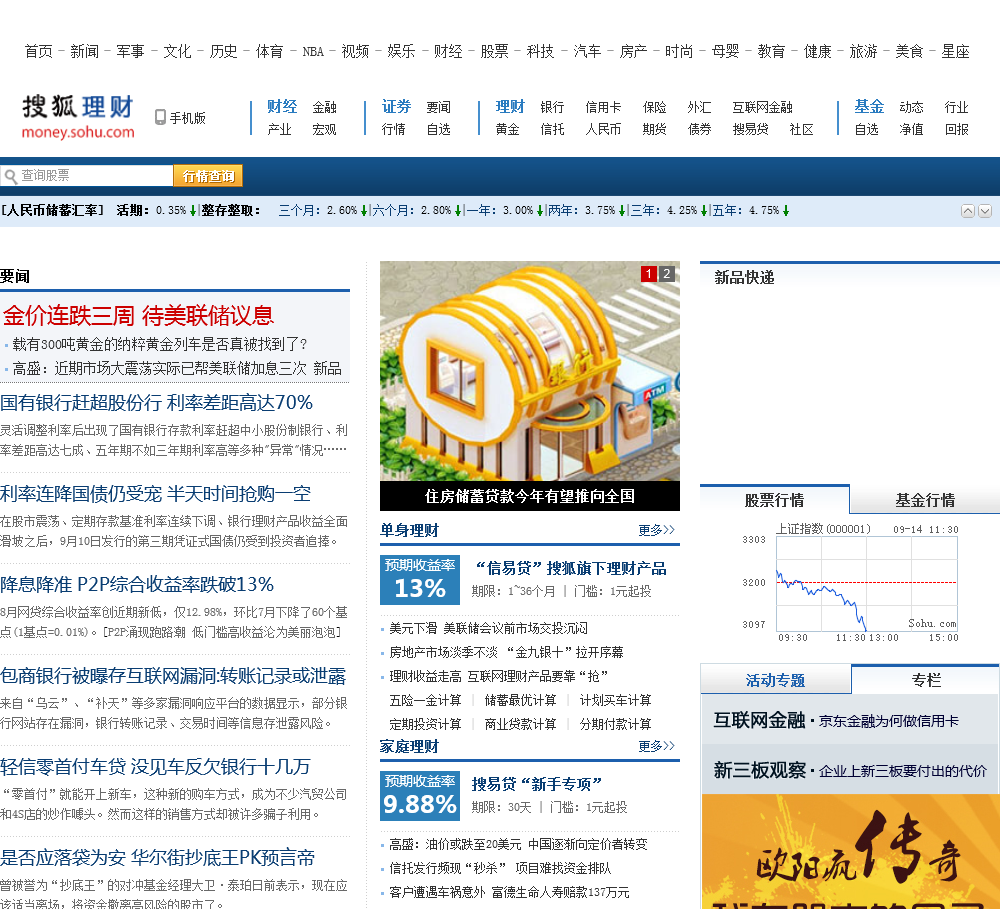
Task: Open 高盛: 油价或跌至20美元 article
Action: pos(518,844)
